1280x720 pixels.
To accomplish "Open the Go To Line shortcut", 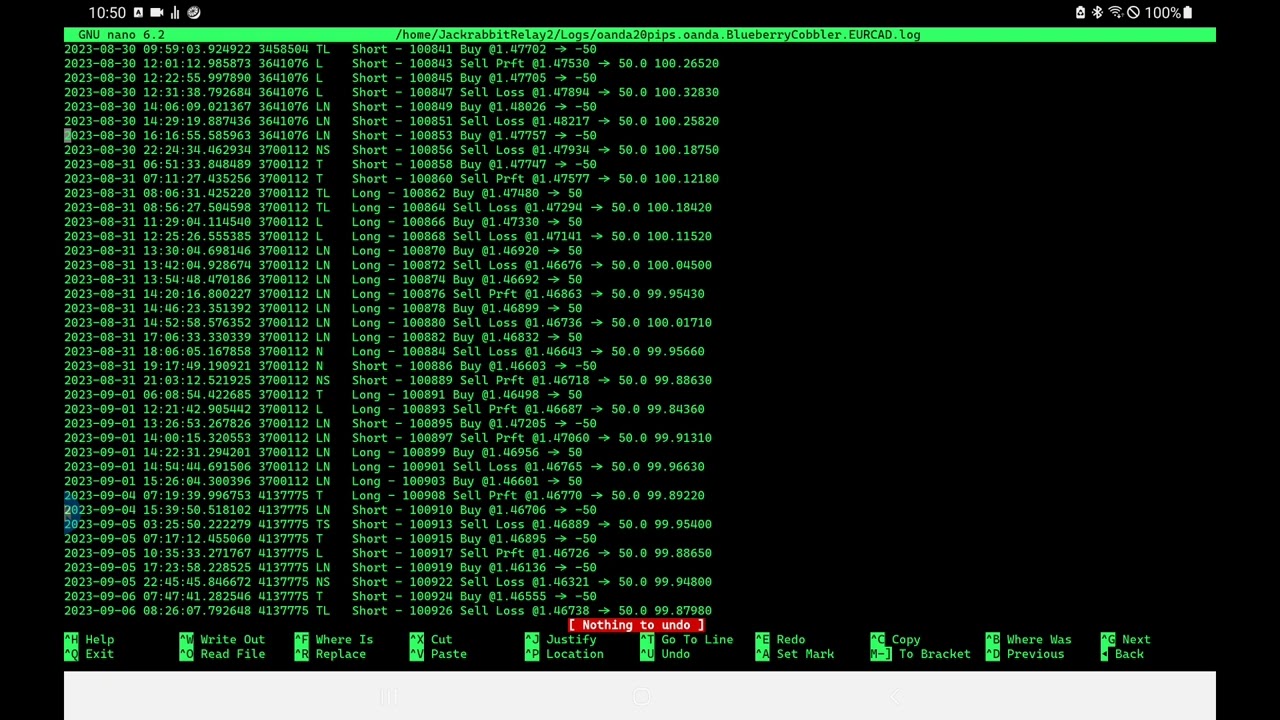I will click(687, 639).
